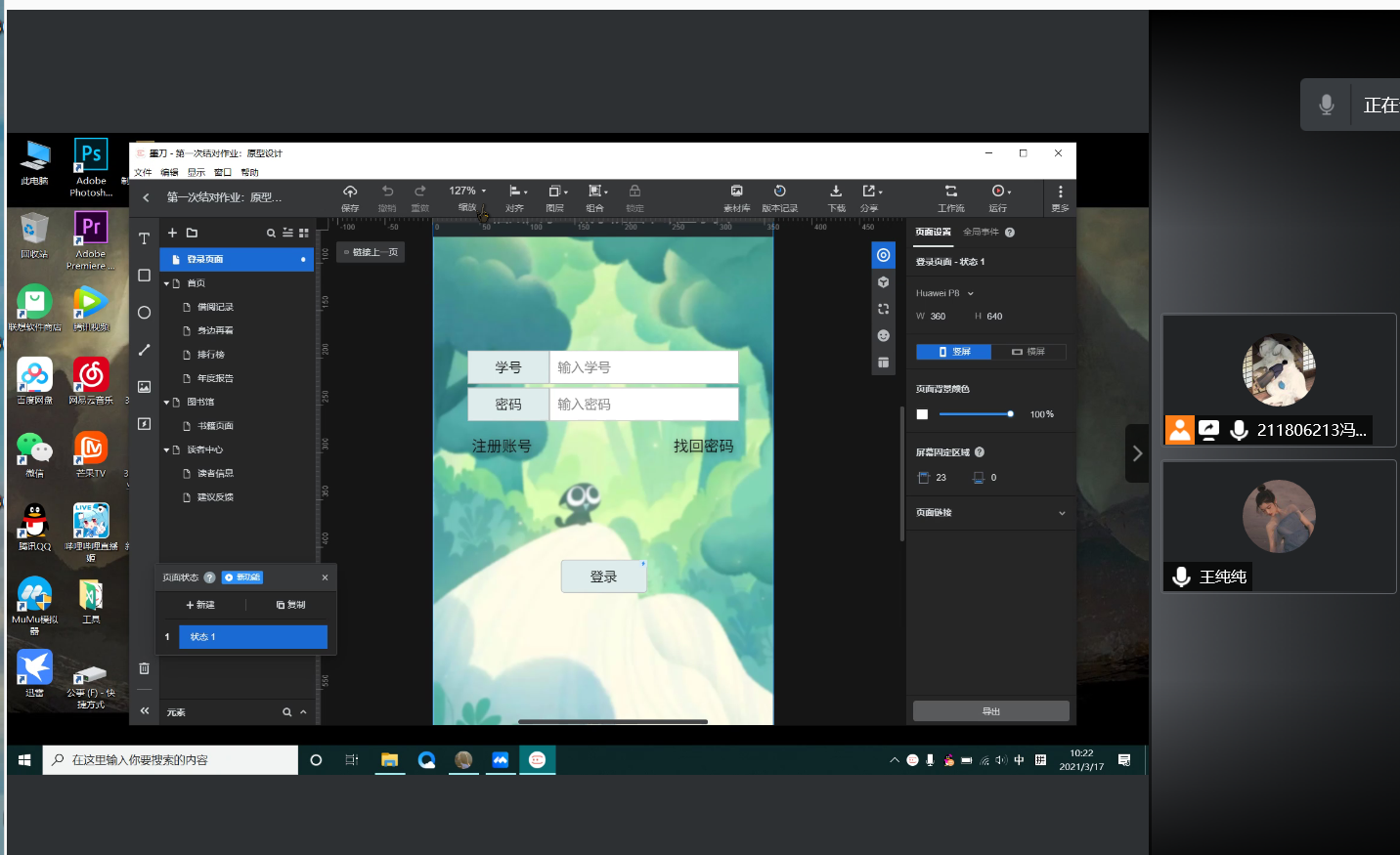Screen dimensions: 1400x855
Task: Click 新建 in the 页面状态 panel
Action: (199, 605)
